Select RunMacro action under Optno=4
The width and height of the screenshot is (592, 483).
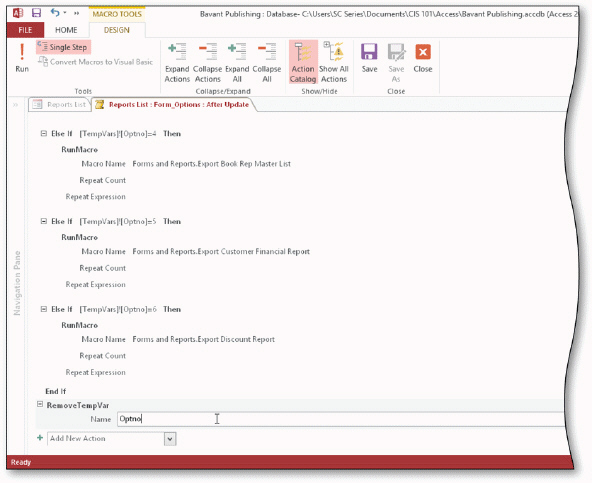pos(79,150)
